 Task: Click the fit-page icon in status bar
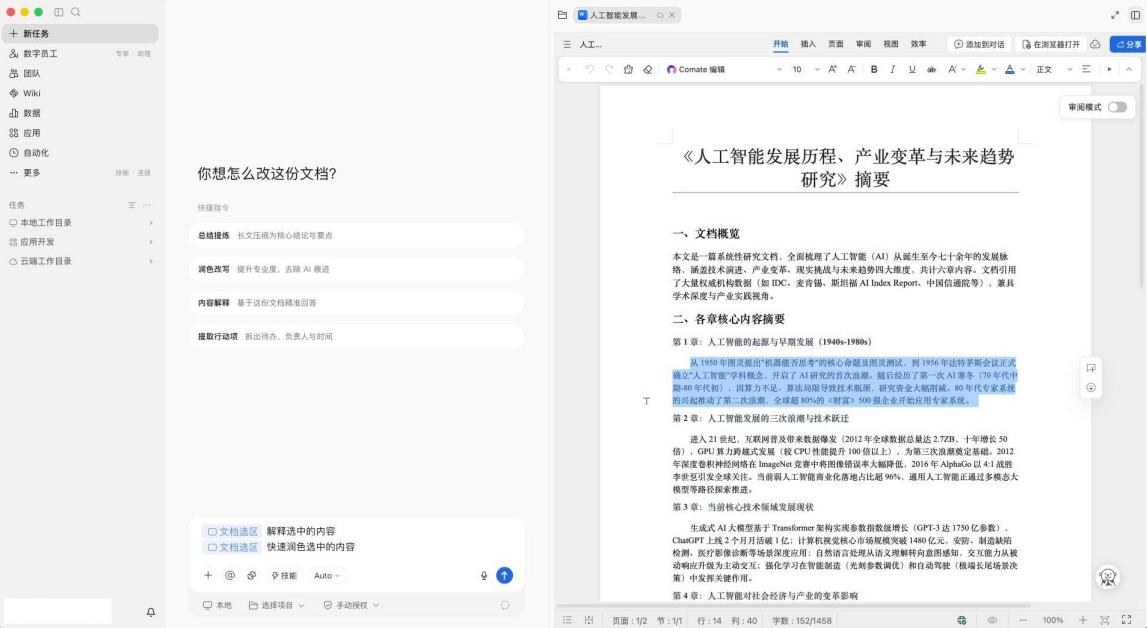click(x=1105, y=620)
